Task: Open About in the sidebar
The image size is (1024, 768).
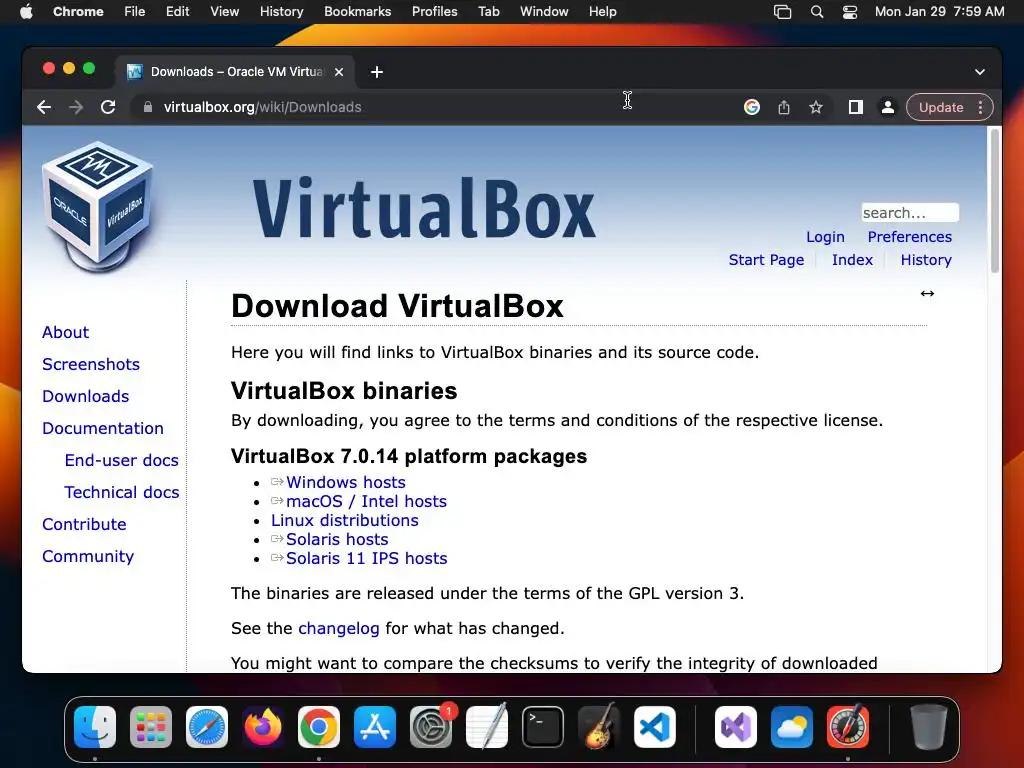Action: coord(65,332)
